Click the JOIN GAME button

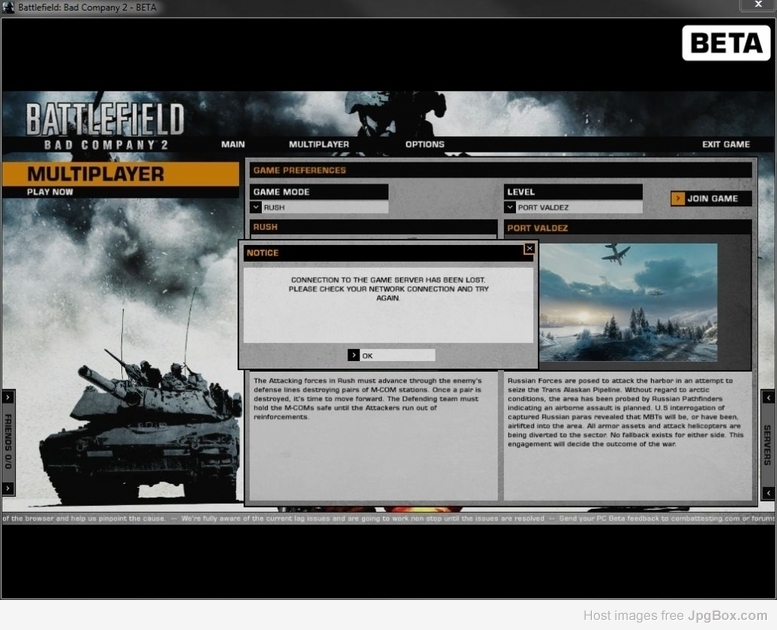coord(711,198)
